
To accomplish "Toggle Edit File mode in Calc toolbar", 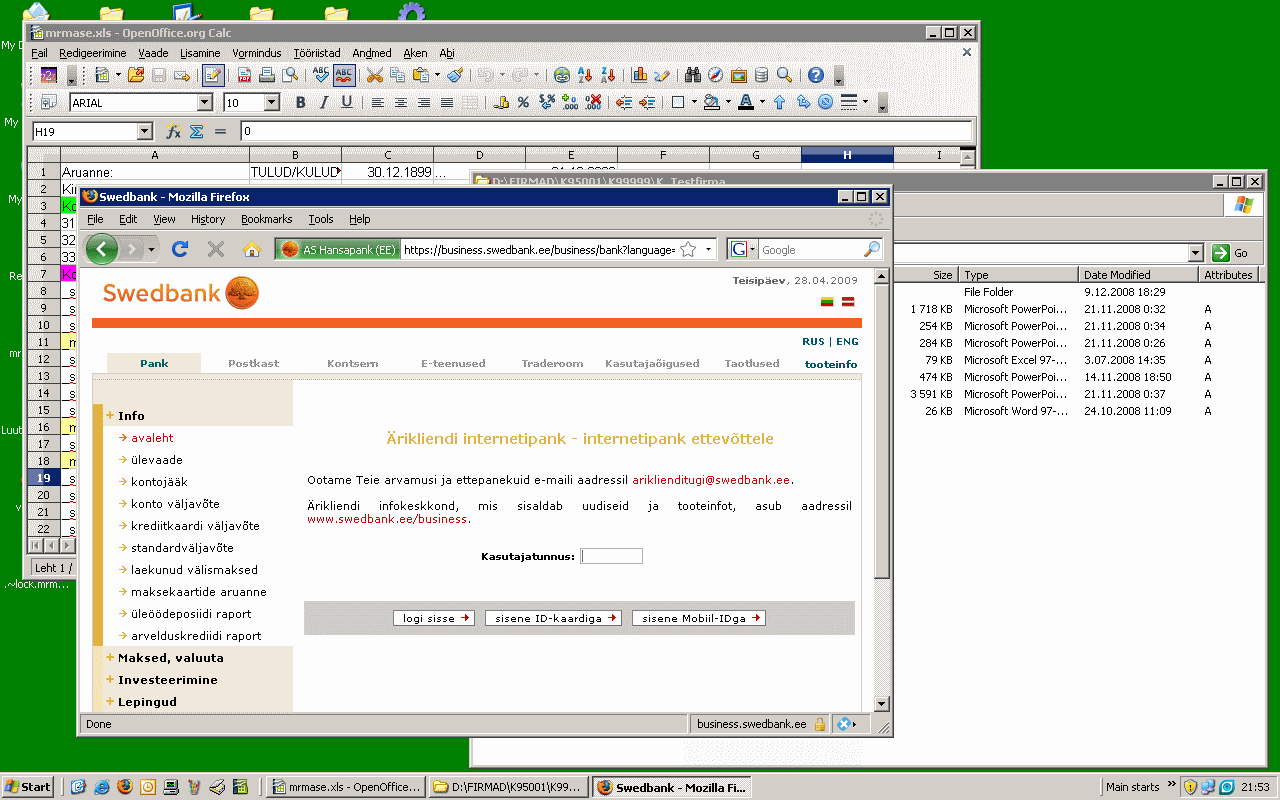I will (213, 75).
